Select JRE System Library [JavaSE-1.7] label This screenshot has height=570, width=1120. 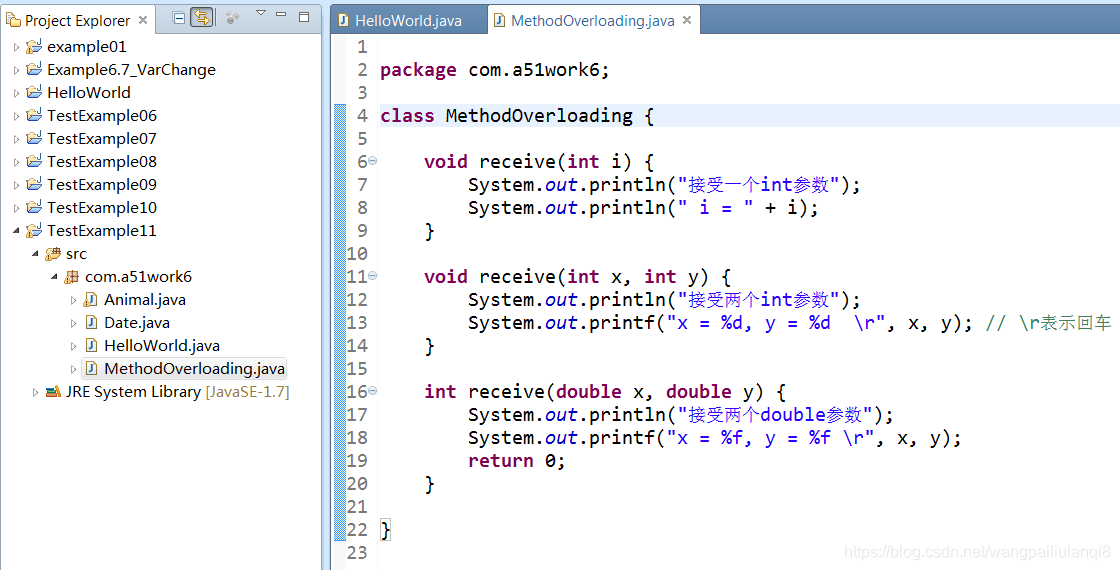click(177, 391)
